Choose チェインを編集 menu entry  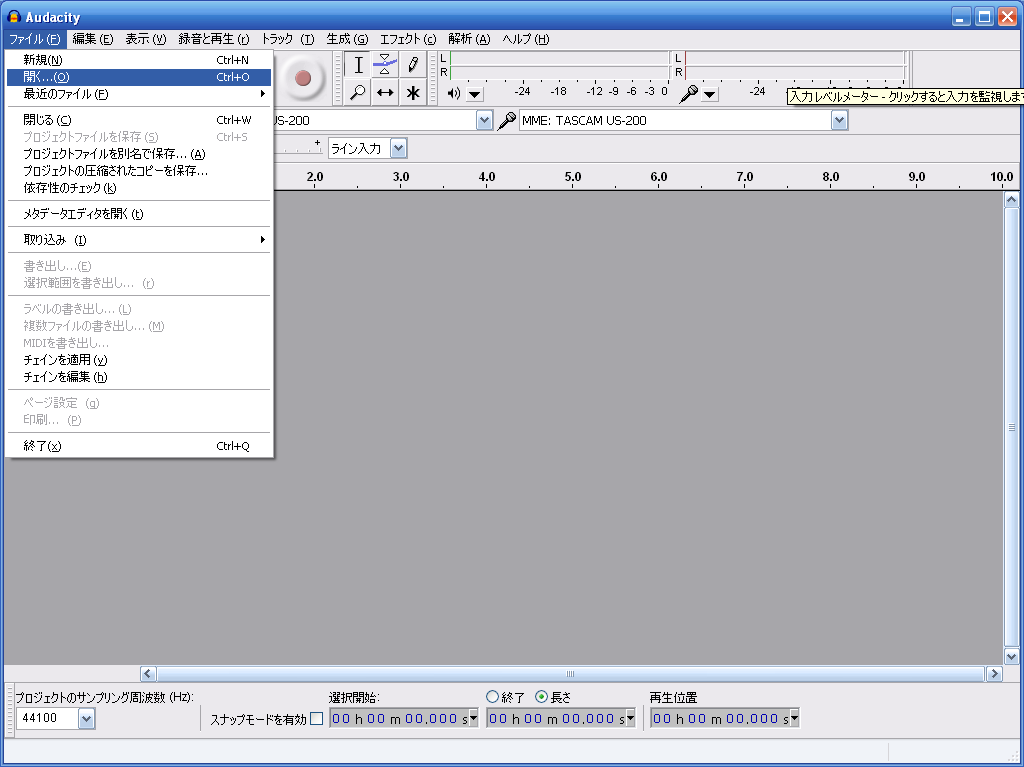point(138,377)
